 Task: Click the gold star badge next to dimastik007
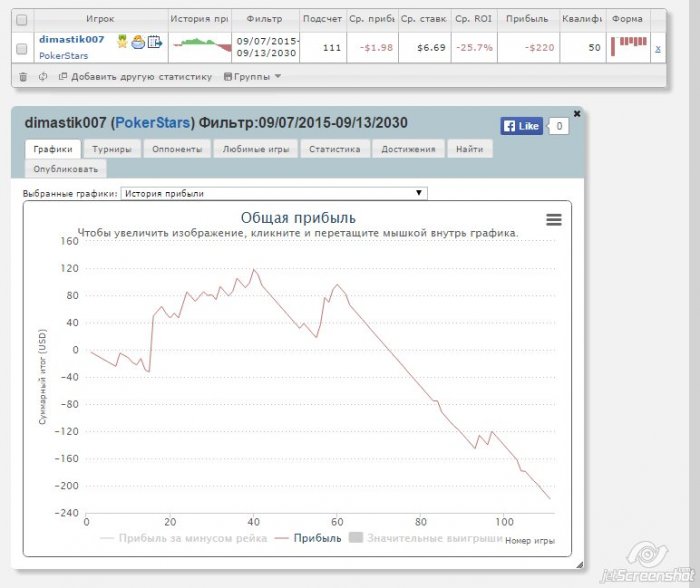(x=122, y=42)
